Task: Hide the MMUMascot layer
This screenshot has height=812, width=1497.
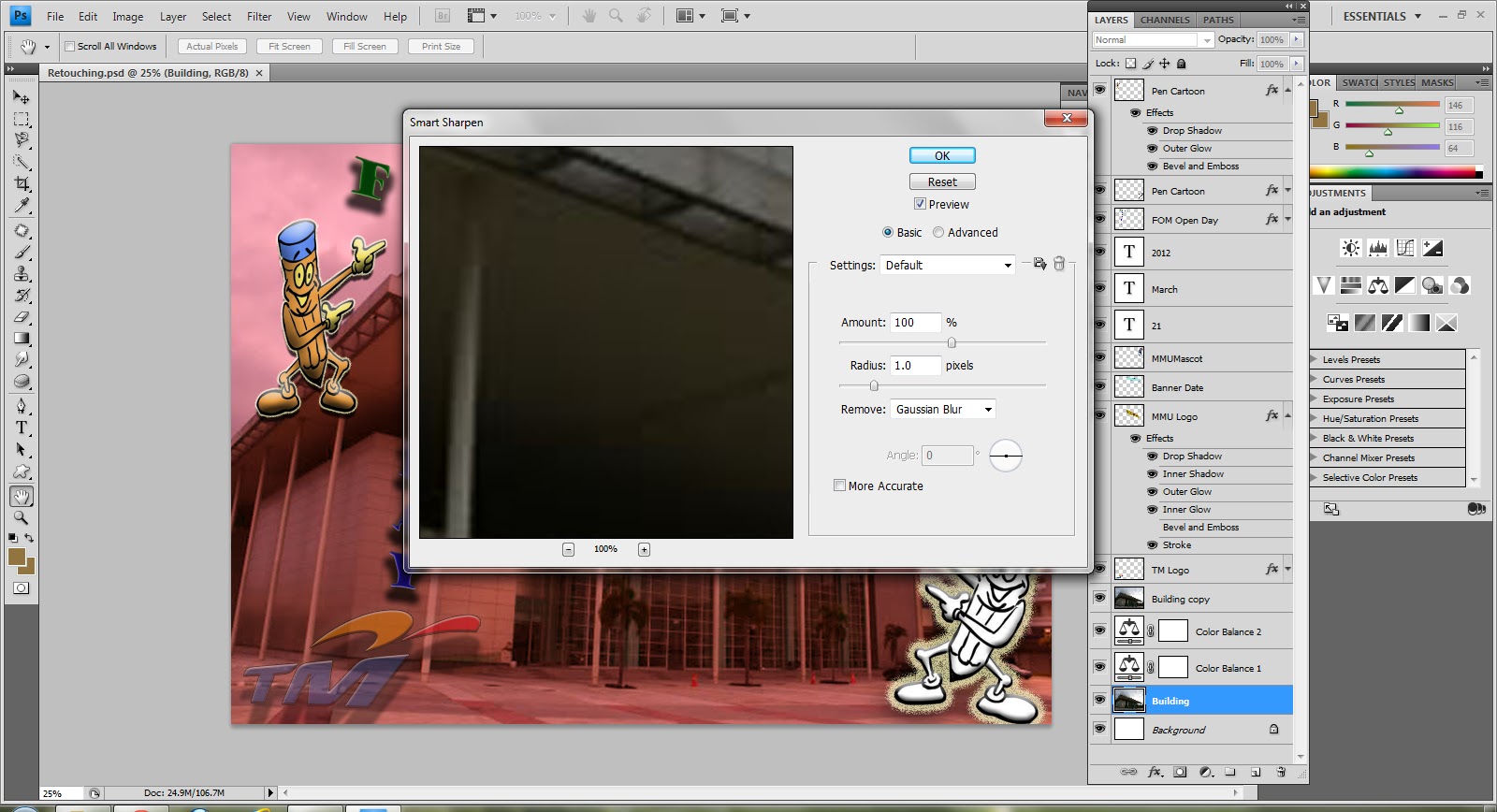Action: (x=1099, y=357)
